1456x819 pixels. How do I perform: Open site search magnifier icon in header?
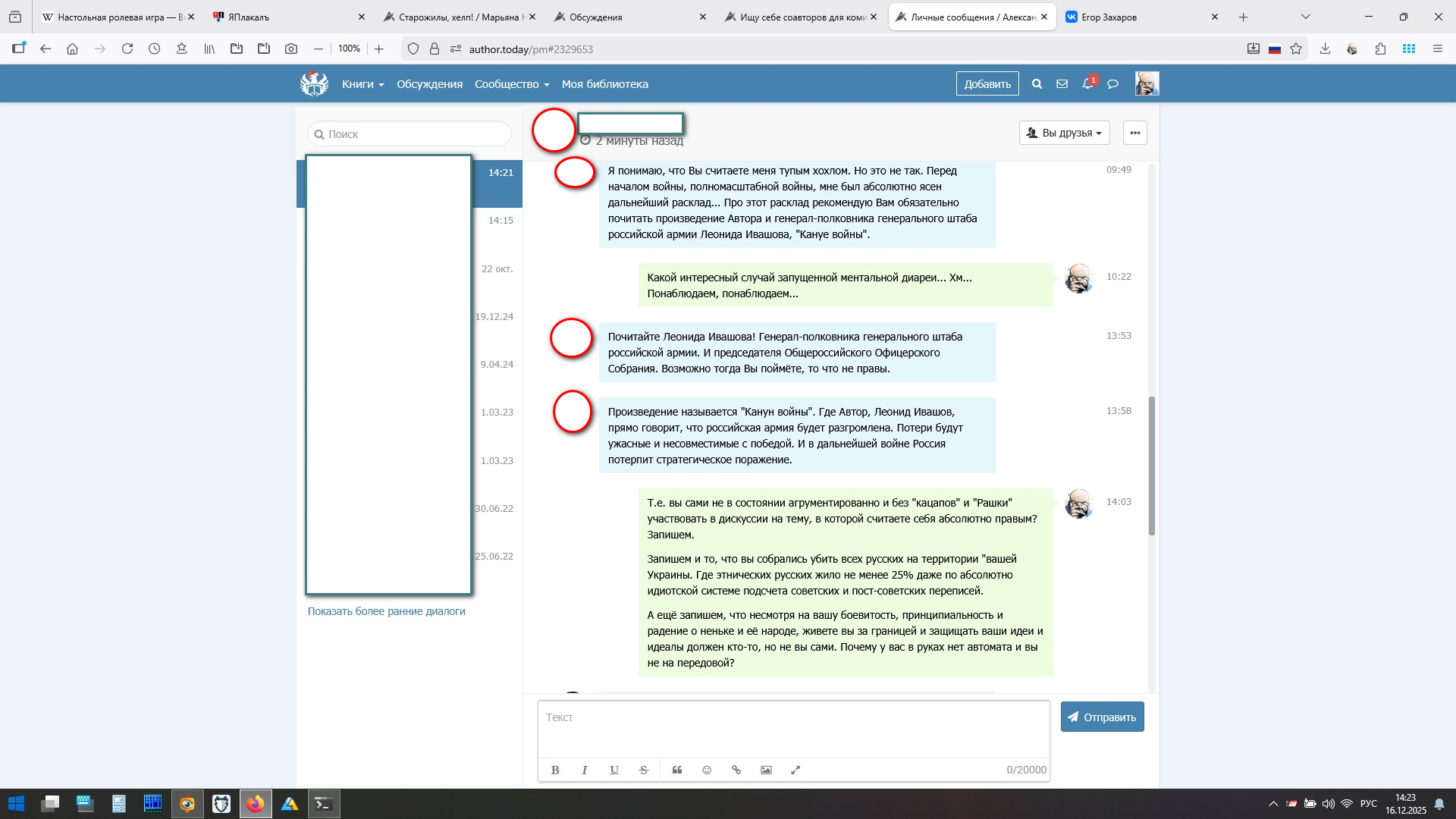(x=1037, y=84)
